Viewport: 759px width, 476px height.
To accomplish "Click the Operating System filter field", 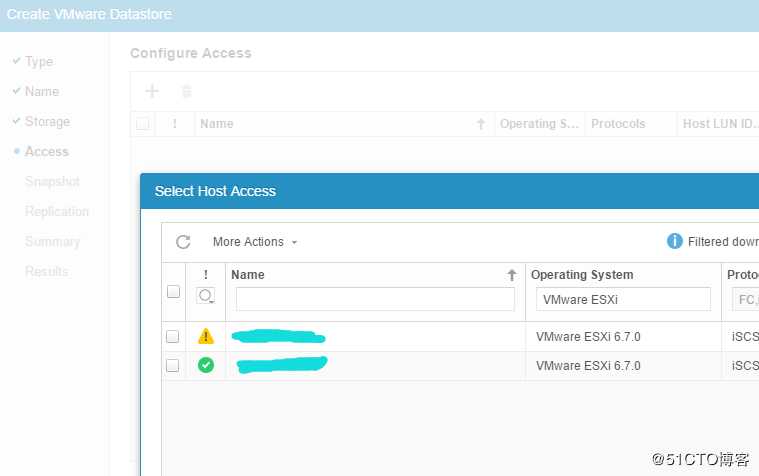I will pos(623,299).
